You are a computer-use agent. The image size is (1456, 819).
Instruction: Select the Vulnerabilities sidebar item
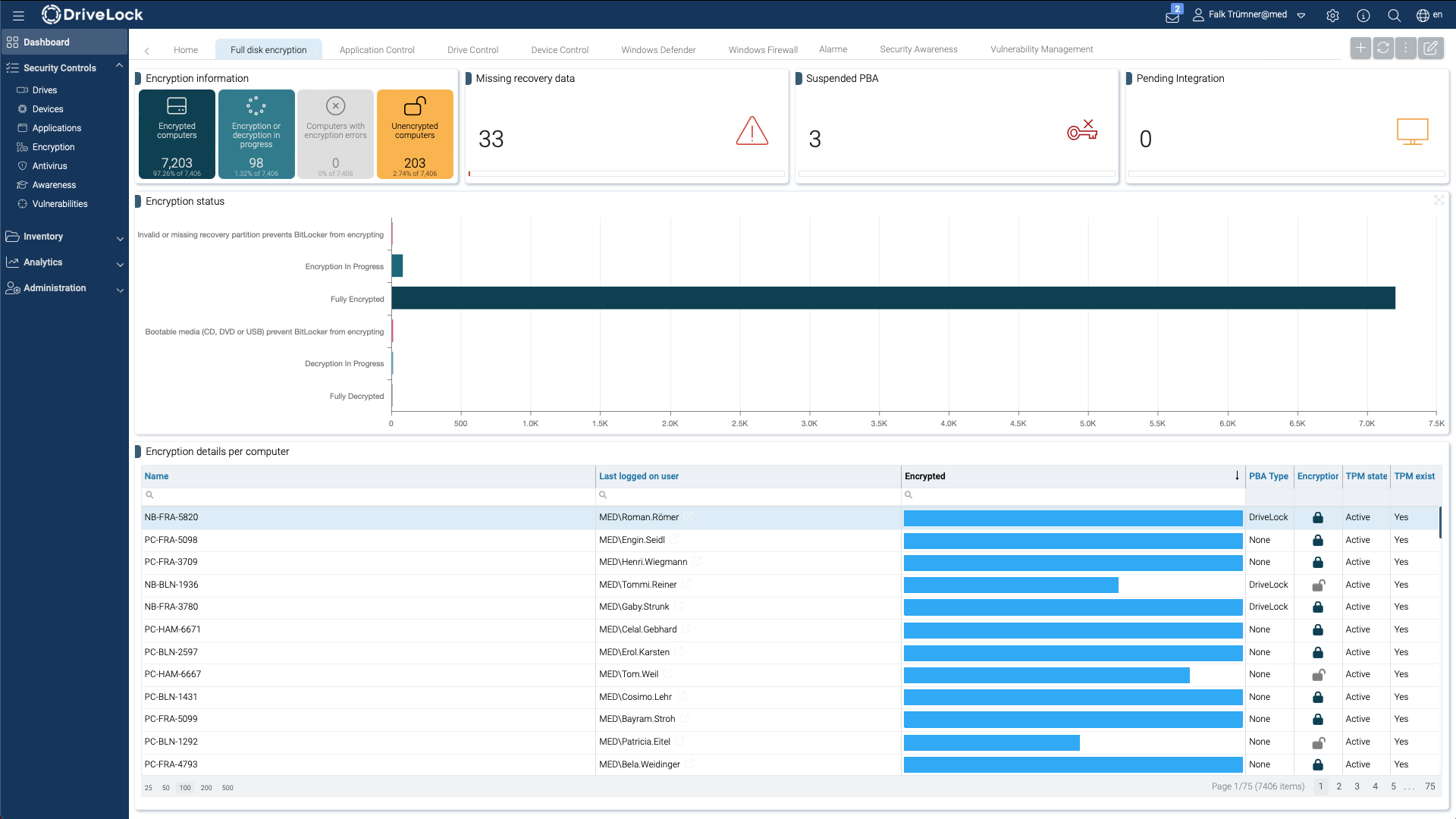[x=59, y=203]
